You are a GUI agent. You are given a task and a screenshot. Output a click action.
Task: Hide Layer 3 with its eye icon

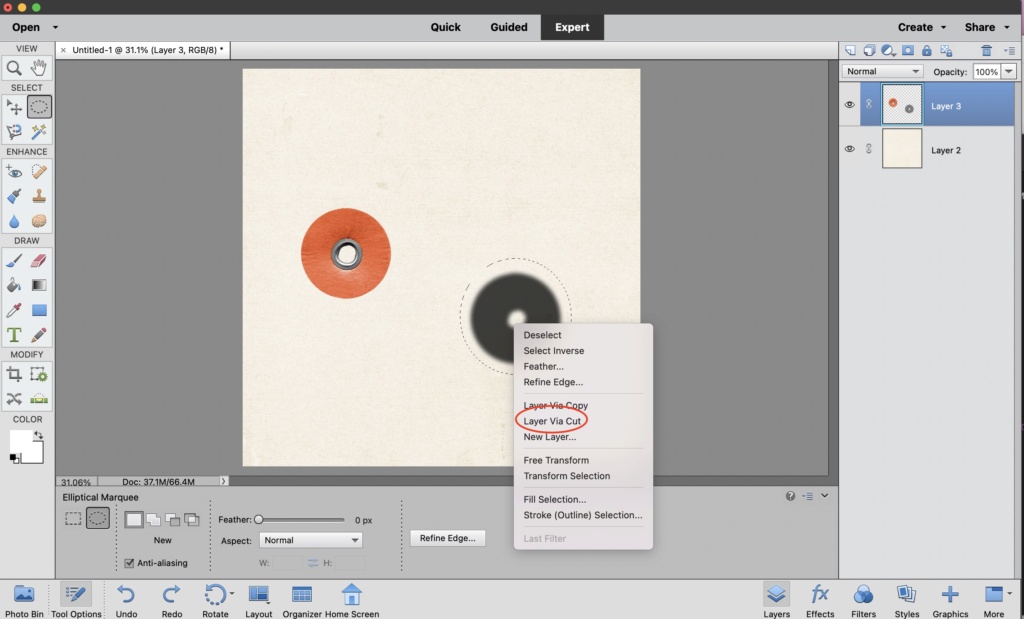click(x=849, y=104)
